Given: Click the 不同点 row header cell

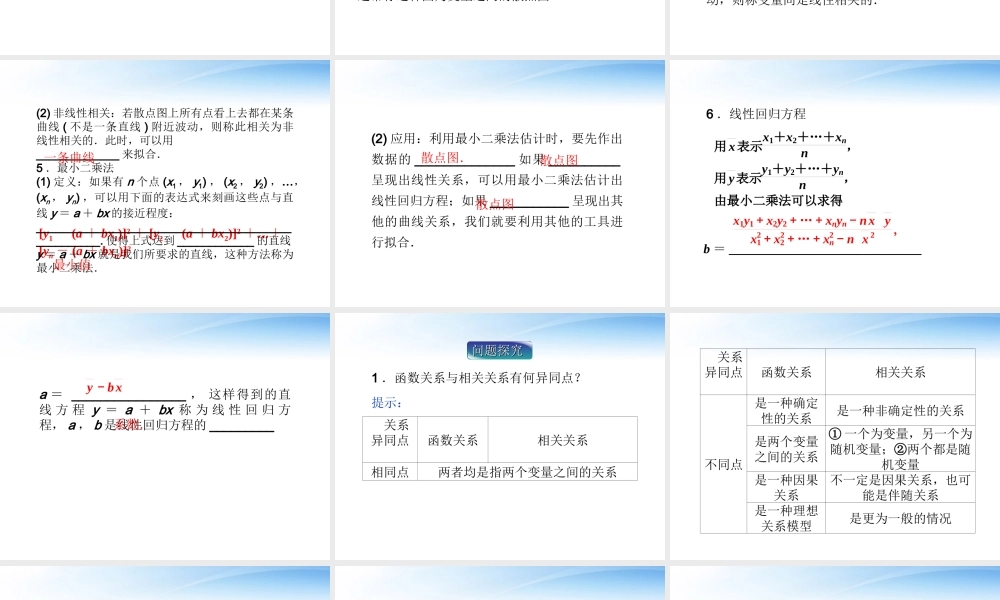Looking at the screenshot, I should 724,464.
